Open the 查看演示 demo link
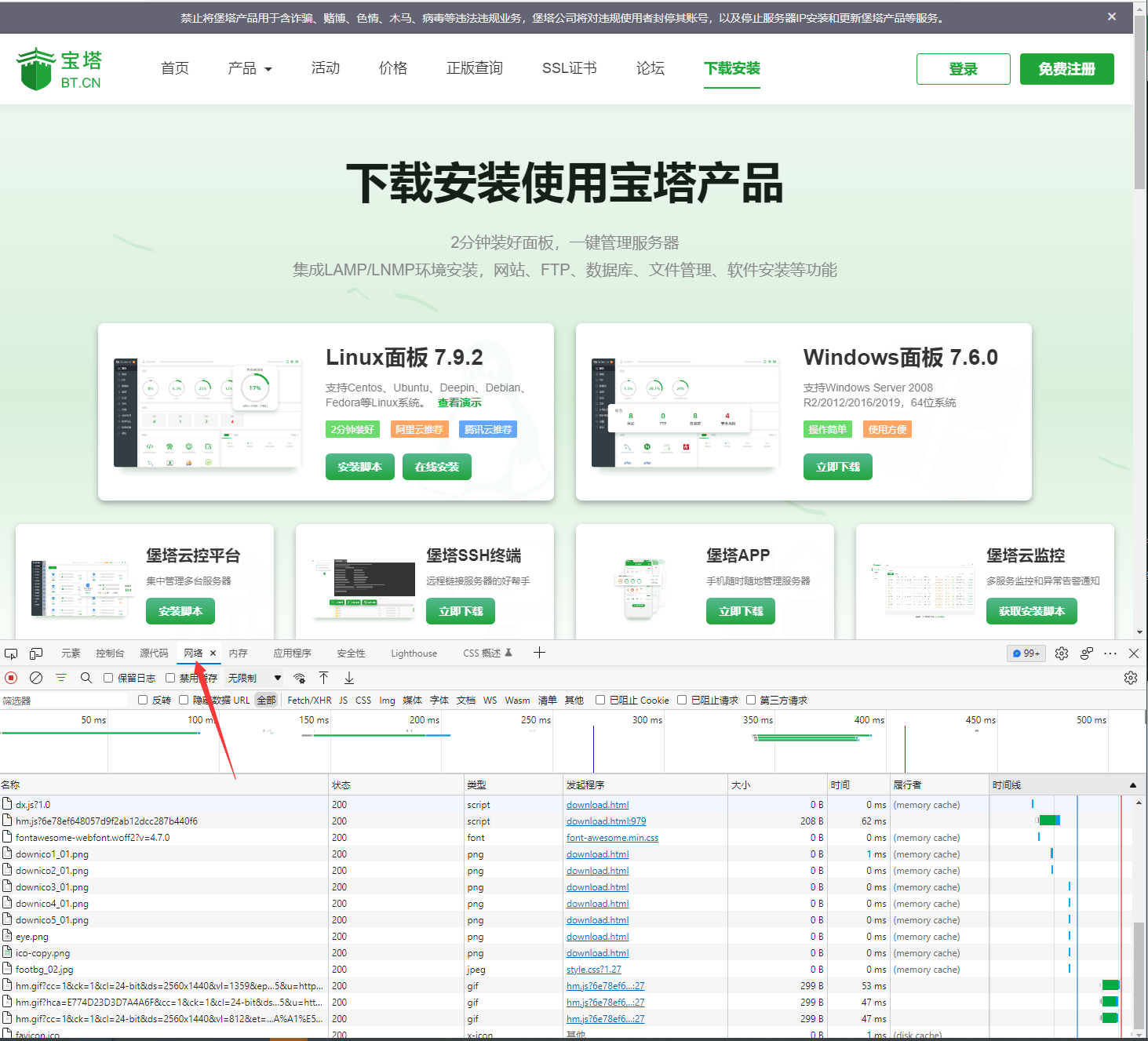This screenshot has width=1148, height=1041. [x=459, y=402]
